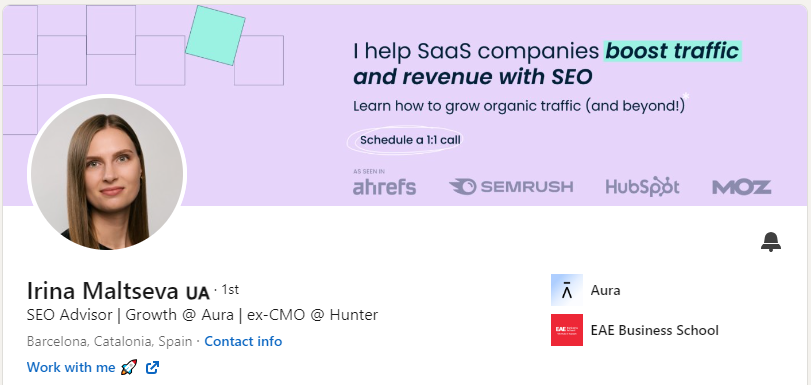The width and height of the screenshot is (811, 385).
Task: Click the name Irina Maltseva
Action: [x=102, y=291]
